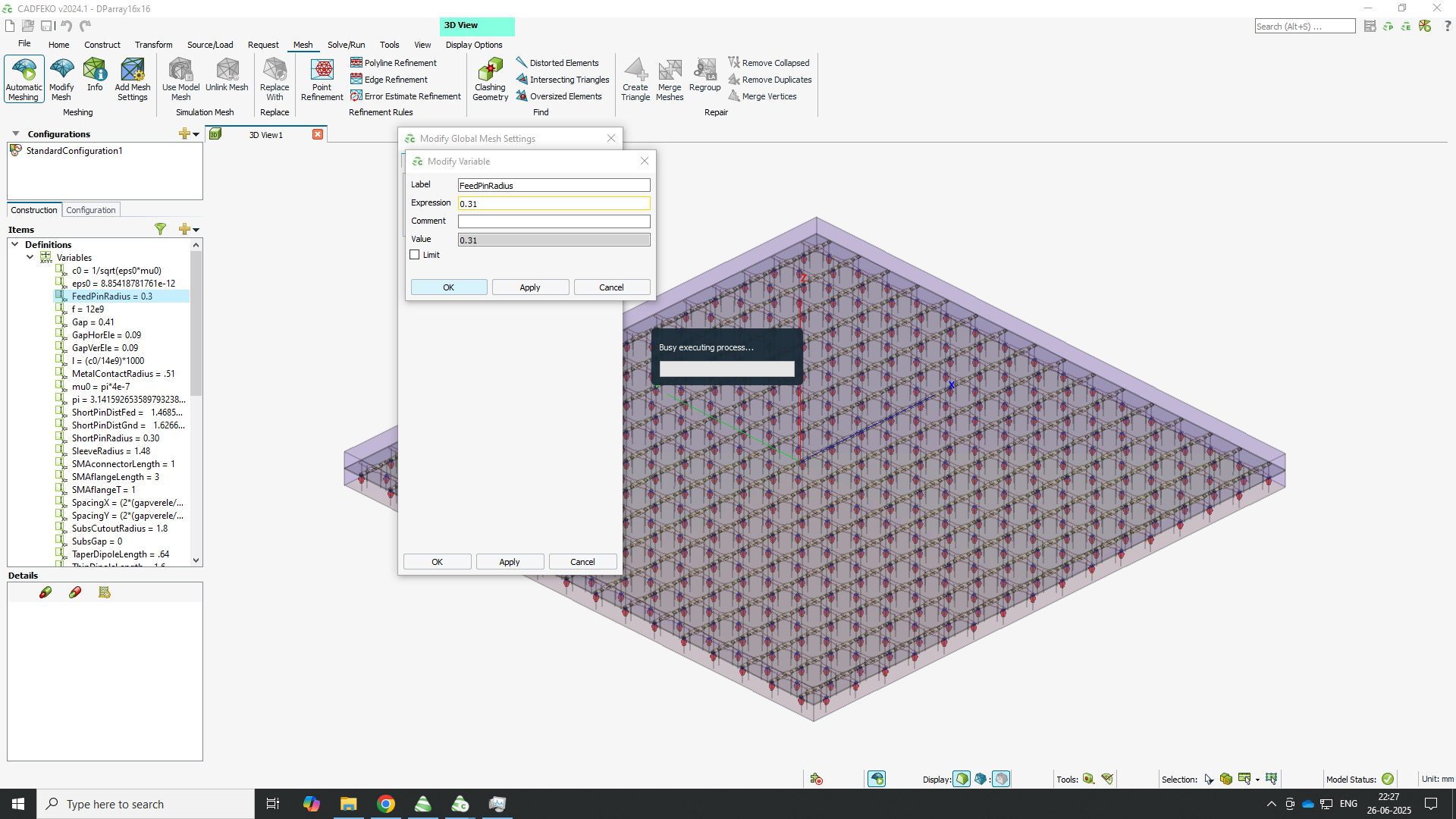Click the selection arrow cursor icon
Viewport: 1456px width, 819px height.
pyautogui.click(x=1209, y=779)
